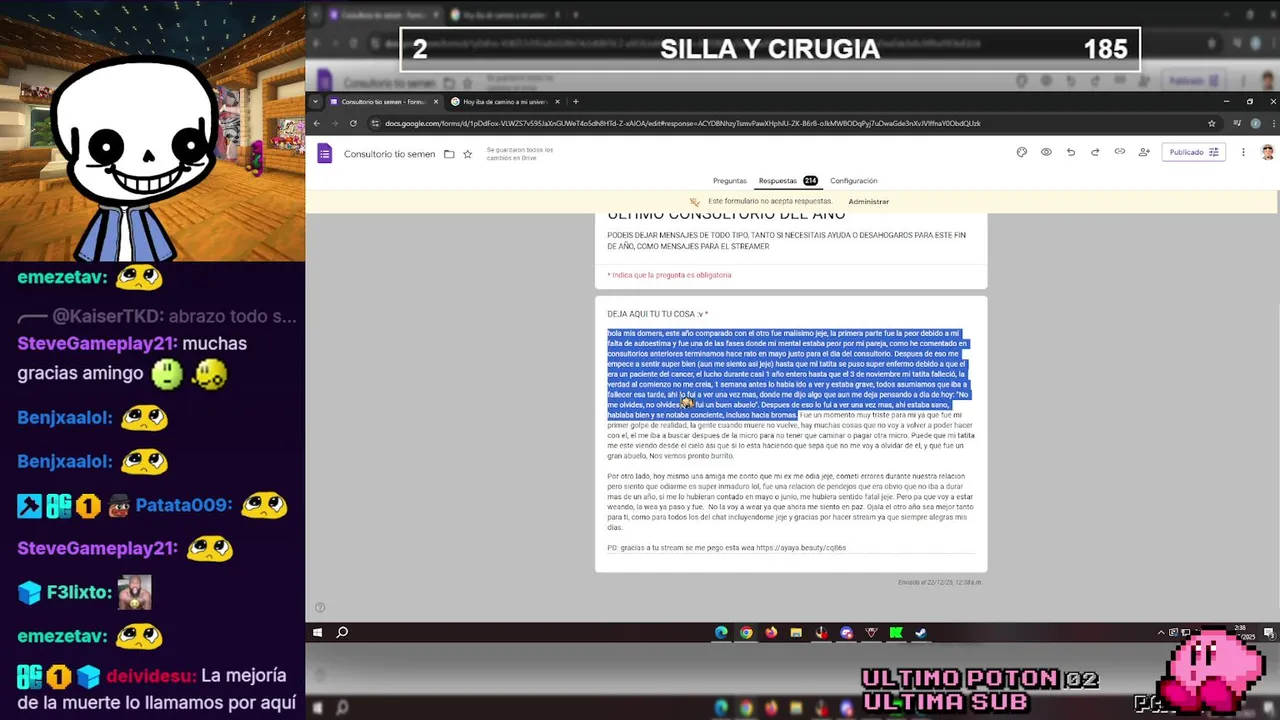Screen dimensions: 1280x720
Task: Open Windows taskbar search
Action: click(342, 632)
